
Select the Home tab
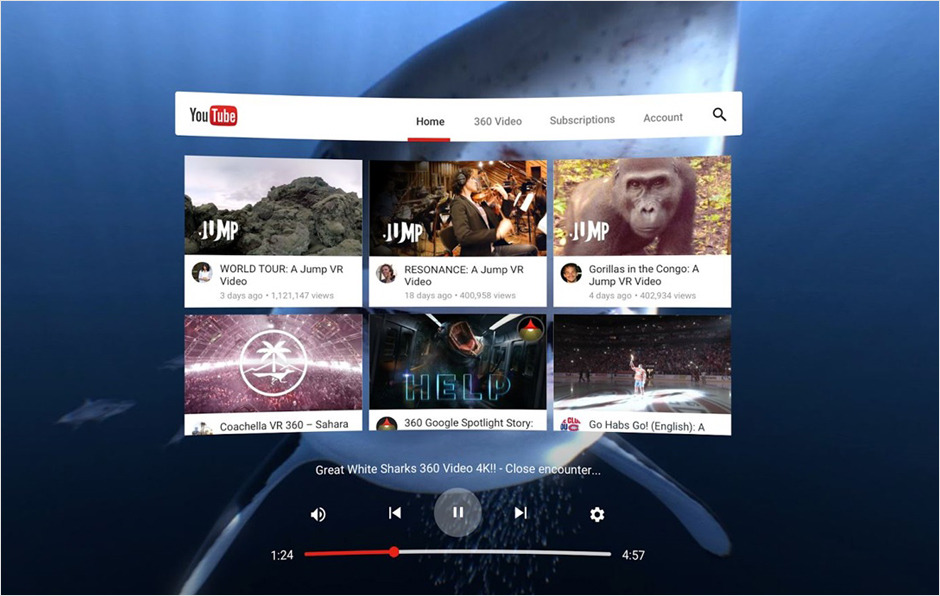[430, 122]
